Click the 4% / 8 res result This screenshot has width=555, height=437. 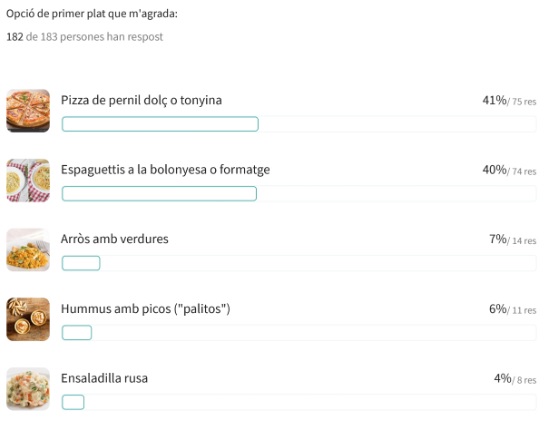click(x=515, y=379)
